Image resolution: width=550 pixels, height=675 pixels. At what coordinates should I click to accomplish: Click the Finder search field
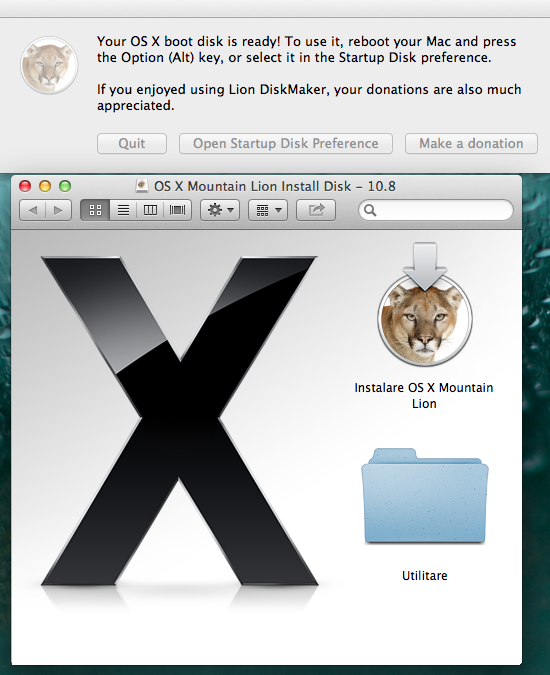(x=436, y=211)
